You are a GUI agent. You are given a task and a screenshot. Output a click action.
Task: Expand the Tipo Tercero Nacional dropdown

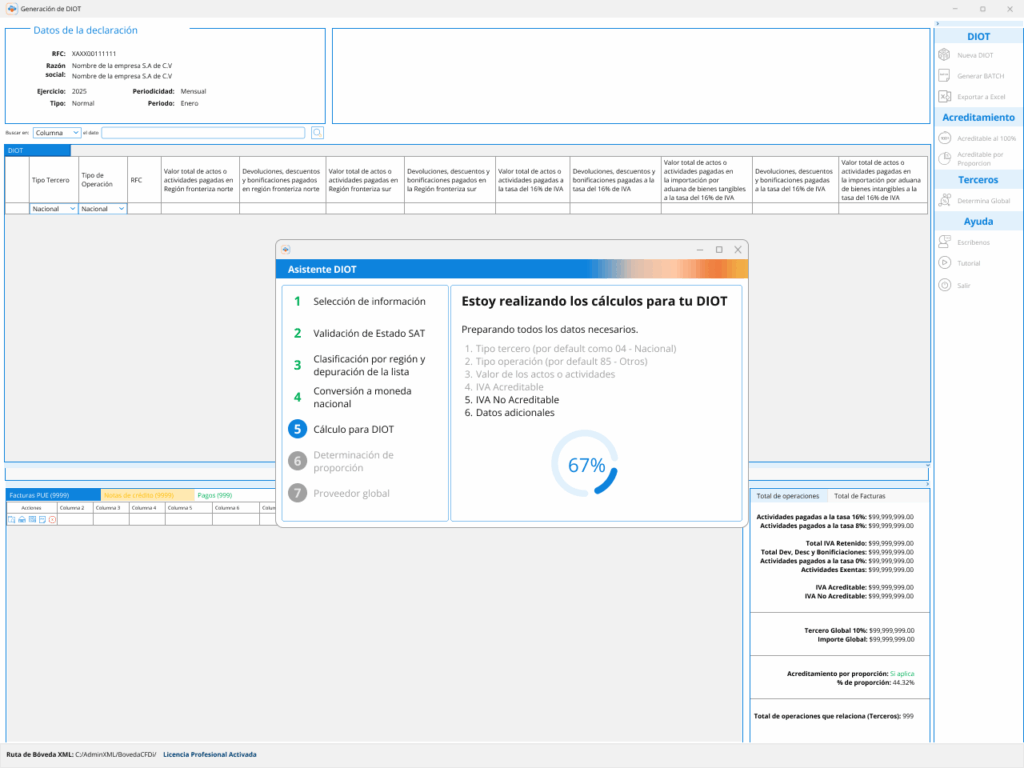tap(53, 209)
